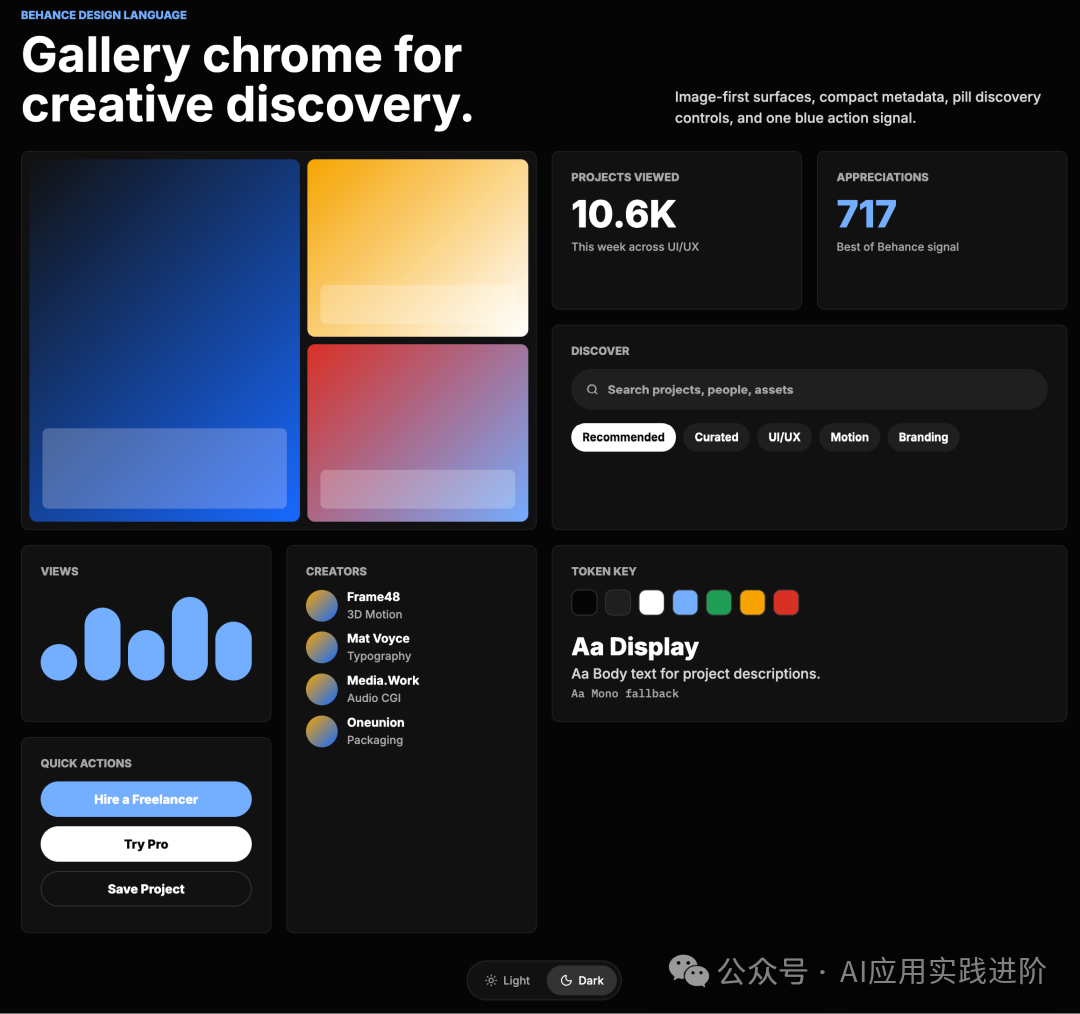Click the orange color token swatch
The width and height of the screenshot is (1080, 1014).
[x=752, y=603]
